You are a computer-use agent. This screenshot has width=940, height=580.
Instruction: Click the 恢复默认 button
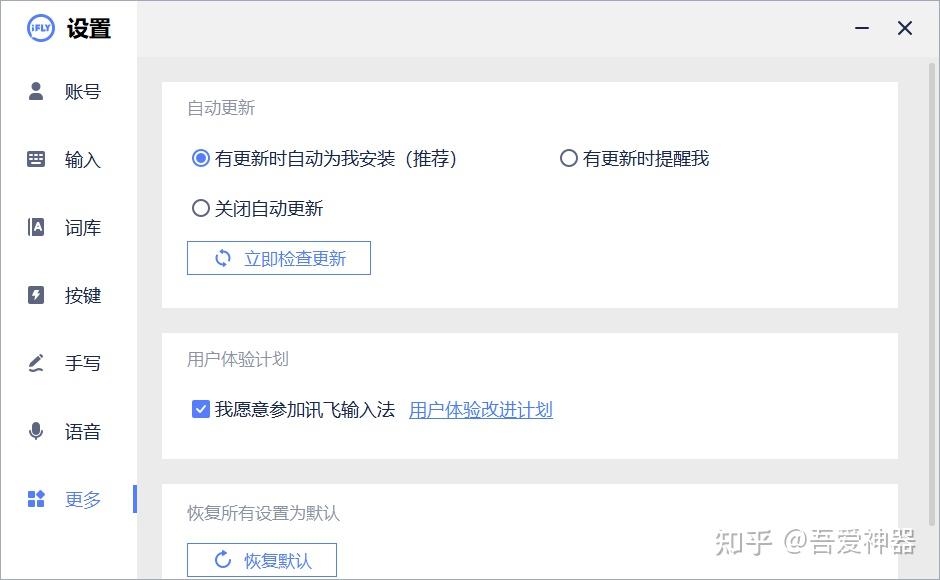[x=262, y=560]
